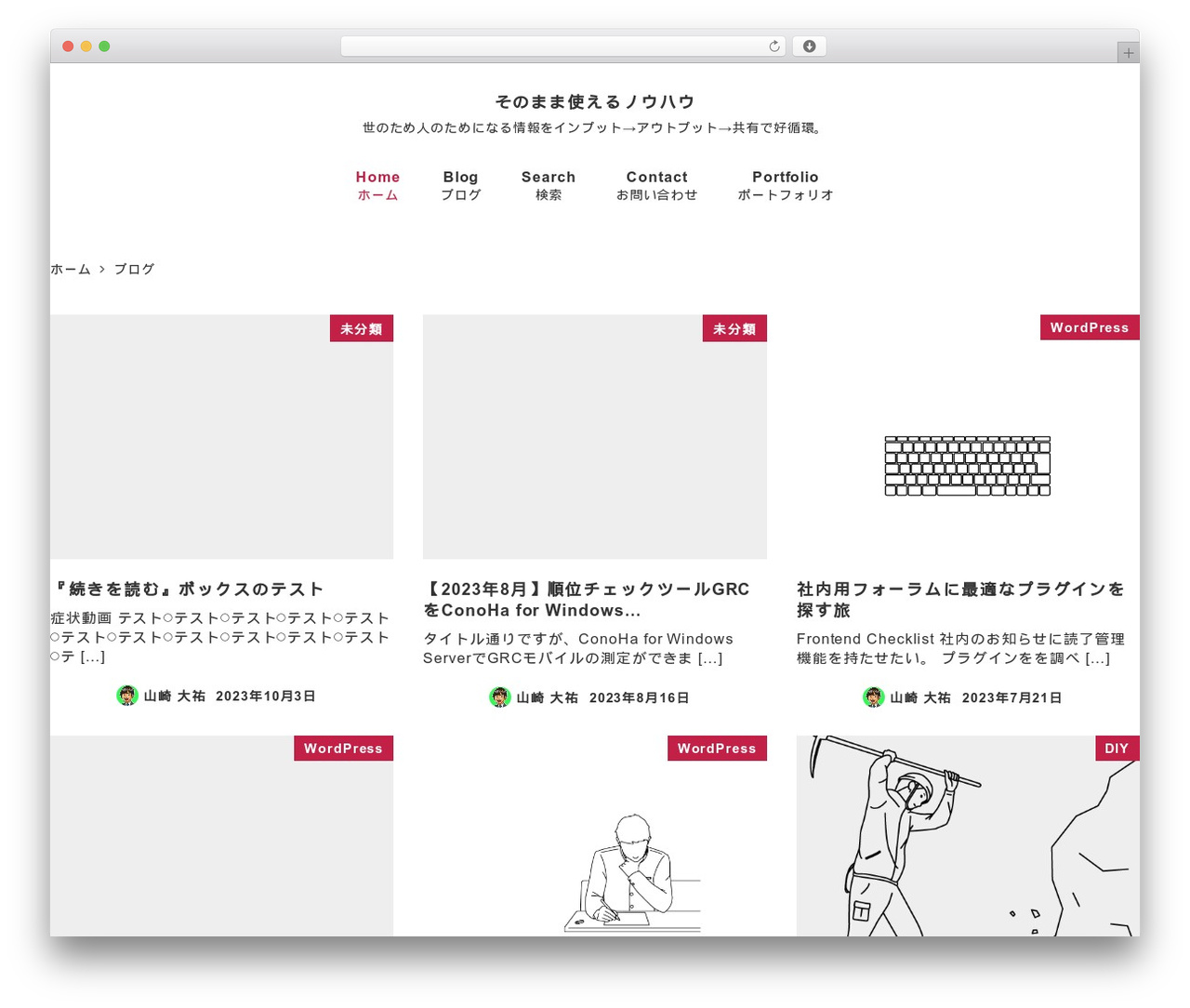
Task: Click WordPress tag on bottom-left card
Action: pos(343,749)
